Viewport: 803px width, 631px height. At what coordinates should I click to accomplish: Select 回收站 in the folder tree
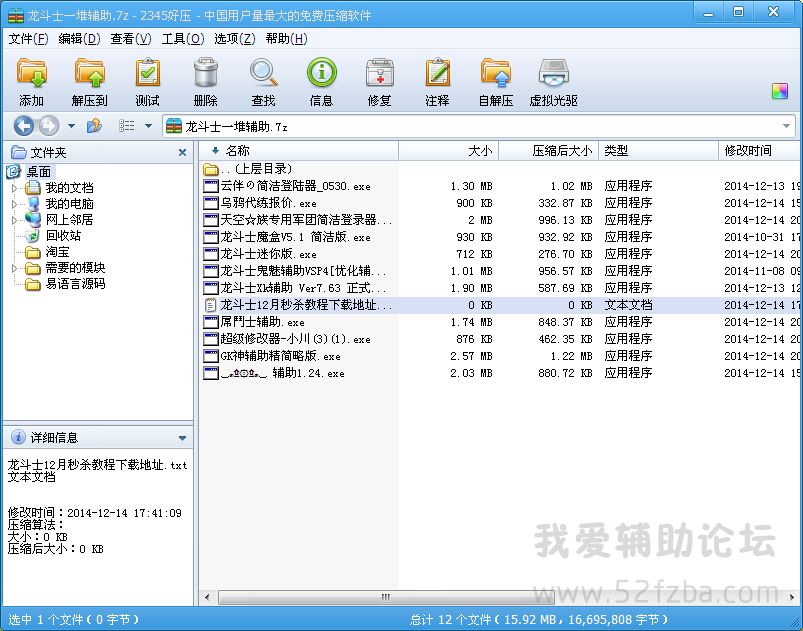(x=63, y=236)
